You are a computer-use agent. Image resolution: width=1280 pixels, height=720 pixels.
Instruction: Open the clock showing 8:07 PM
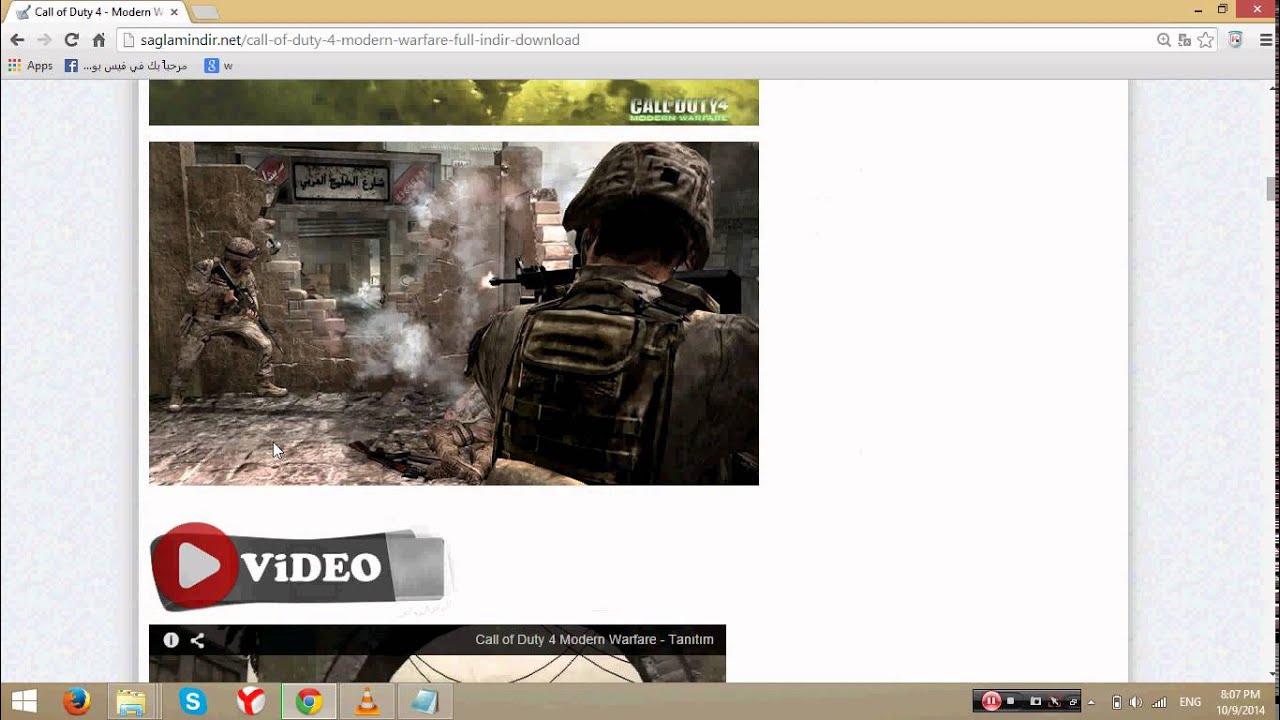(x=1240, y=701)
